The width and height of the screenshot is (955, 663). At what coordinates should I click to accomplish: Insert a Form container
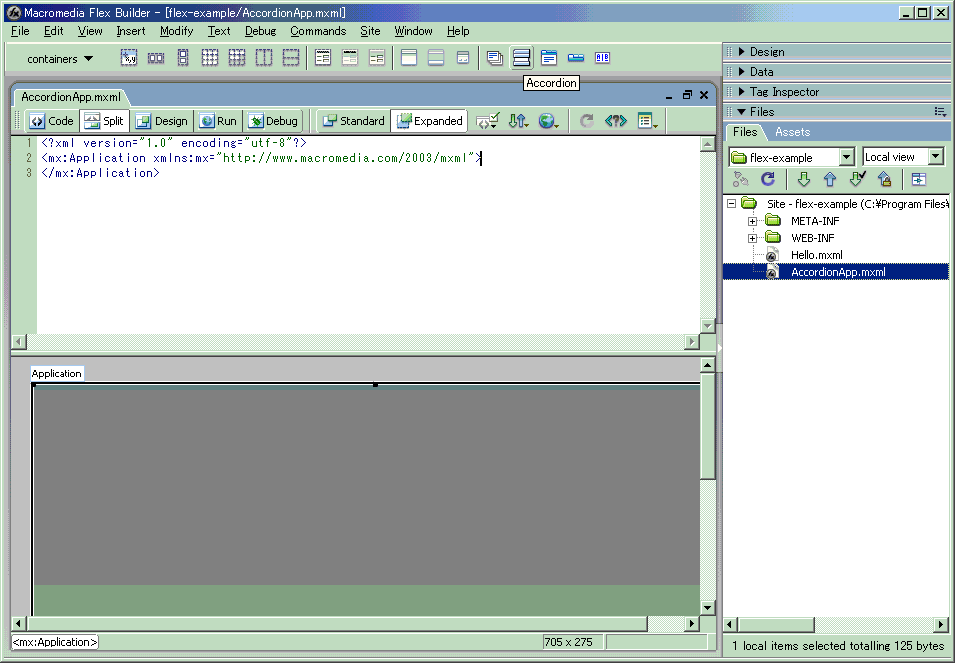pyautogui.click(x=323, y=58)
